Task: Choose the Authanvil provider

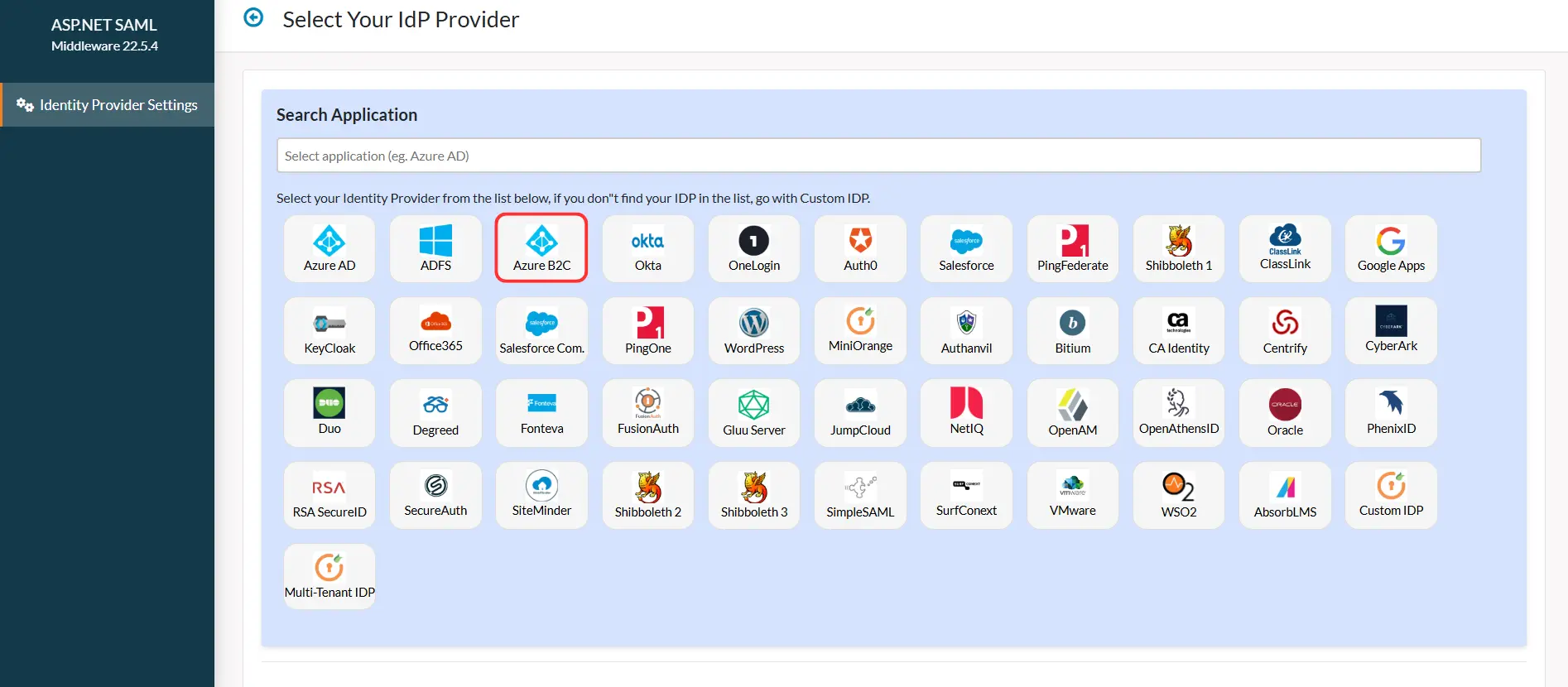Action: [x=966, y=330]
